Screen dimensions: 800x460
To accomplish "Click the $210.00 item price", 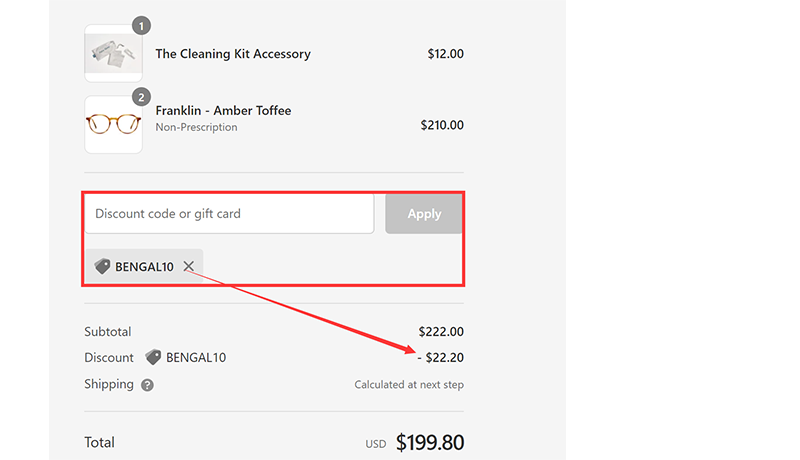I will 442,126.
